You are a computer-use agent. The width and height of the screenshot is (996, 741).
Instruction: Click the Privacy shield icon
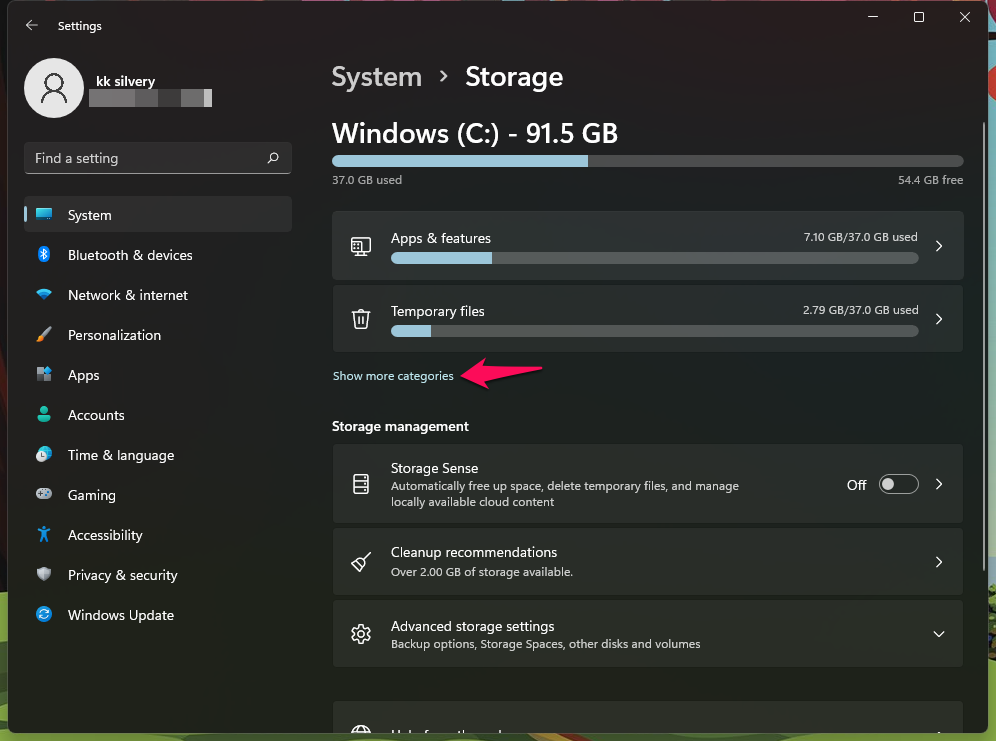44,574
